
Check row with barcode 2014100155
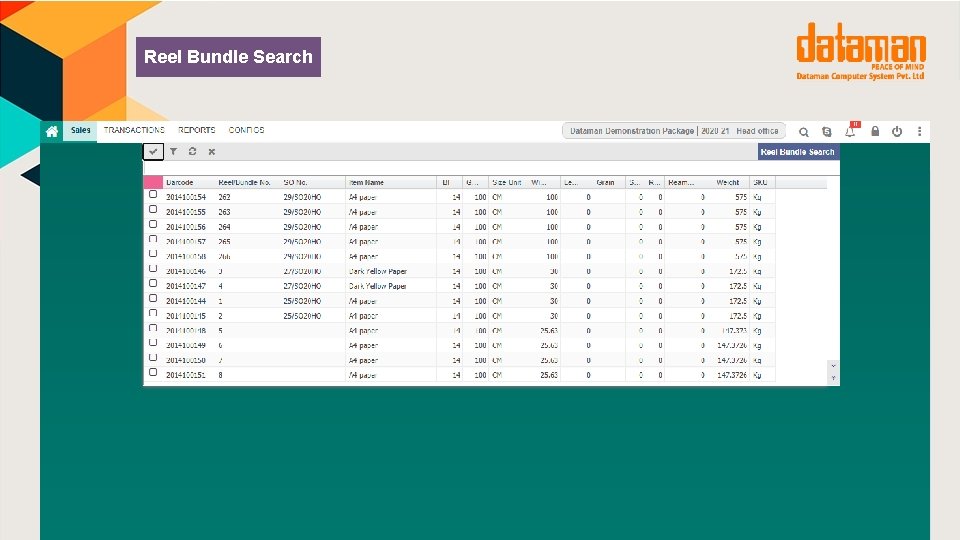click(x=153, y=209)
